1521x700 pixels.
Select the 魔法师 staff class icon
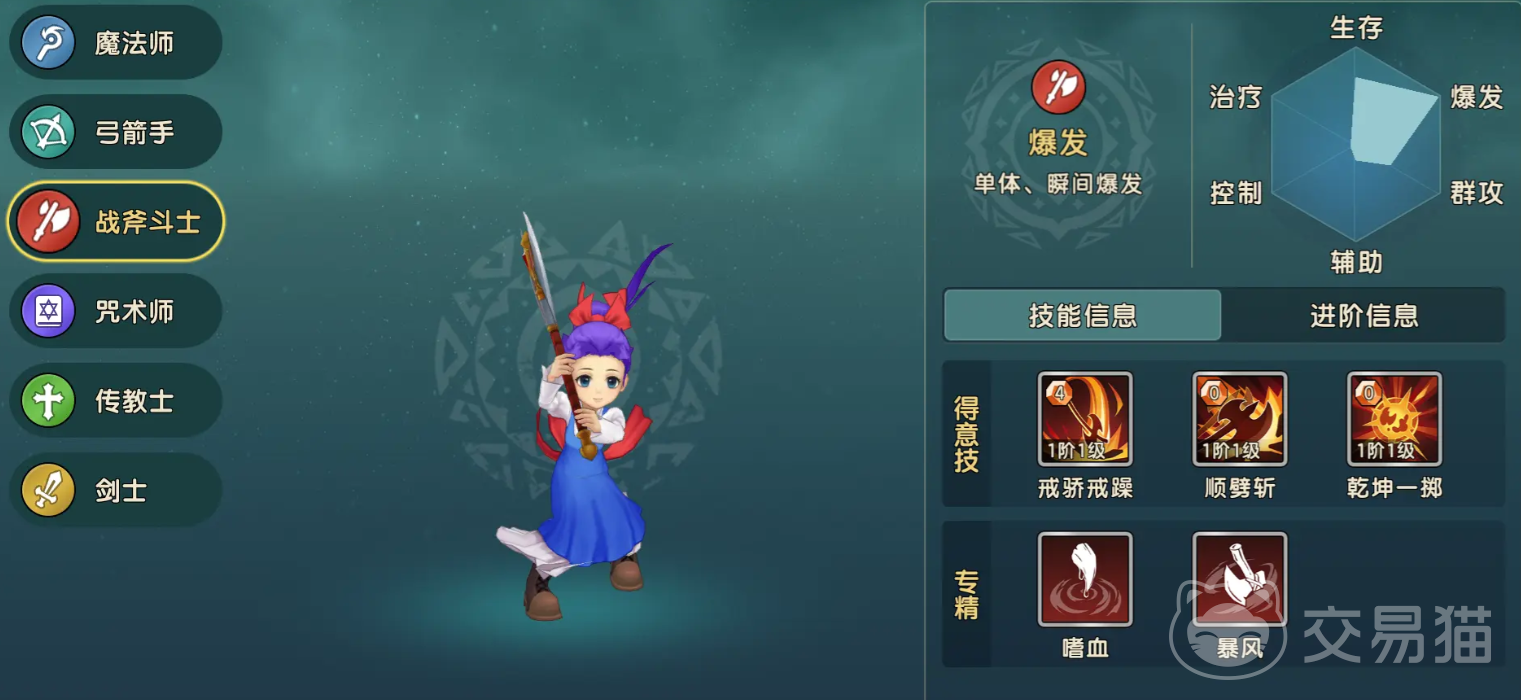pos(48,43)
